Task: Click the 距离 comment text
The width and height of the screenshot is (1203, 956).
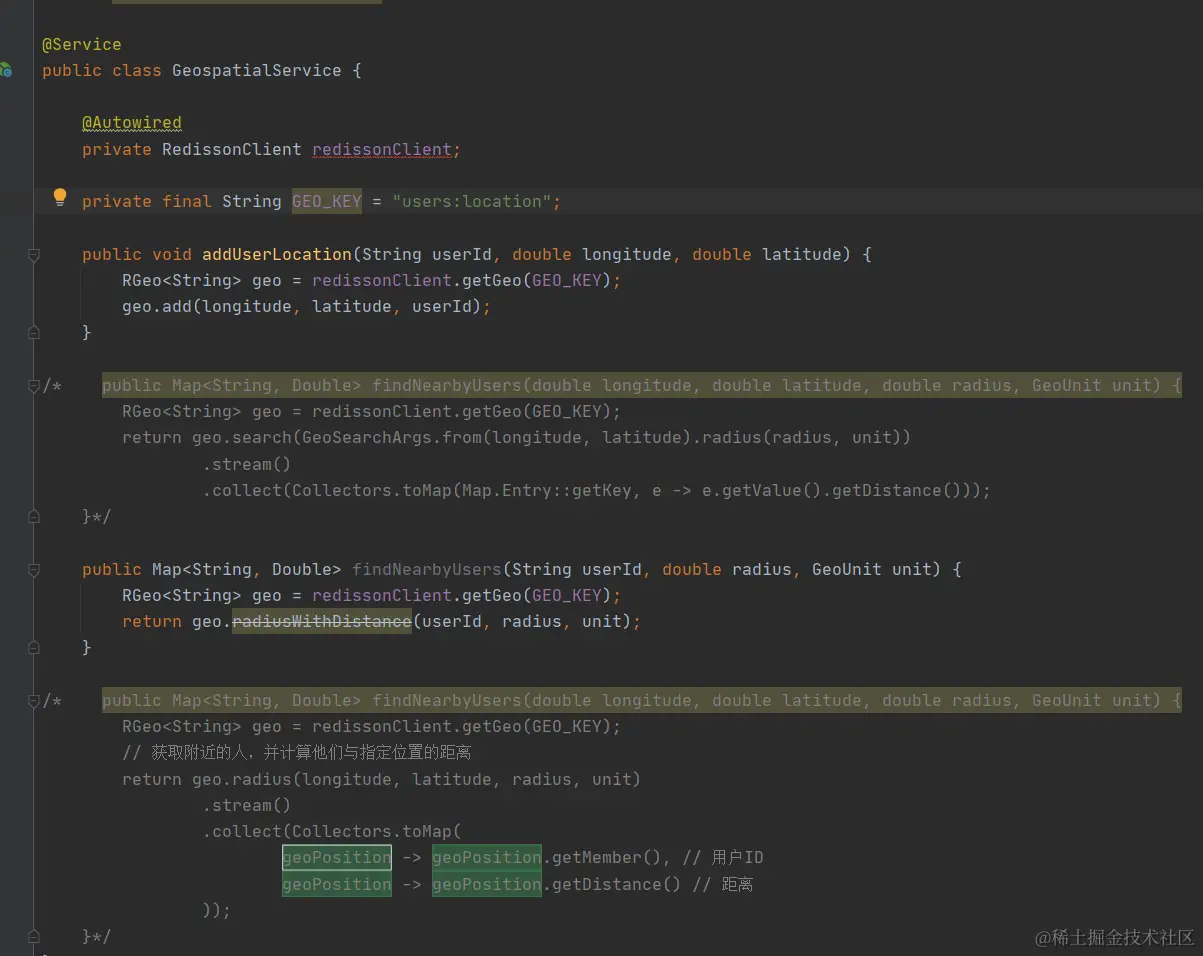Action: pos(722,885)
